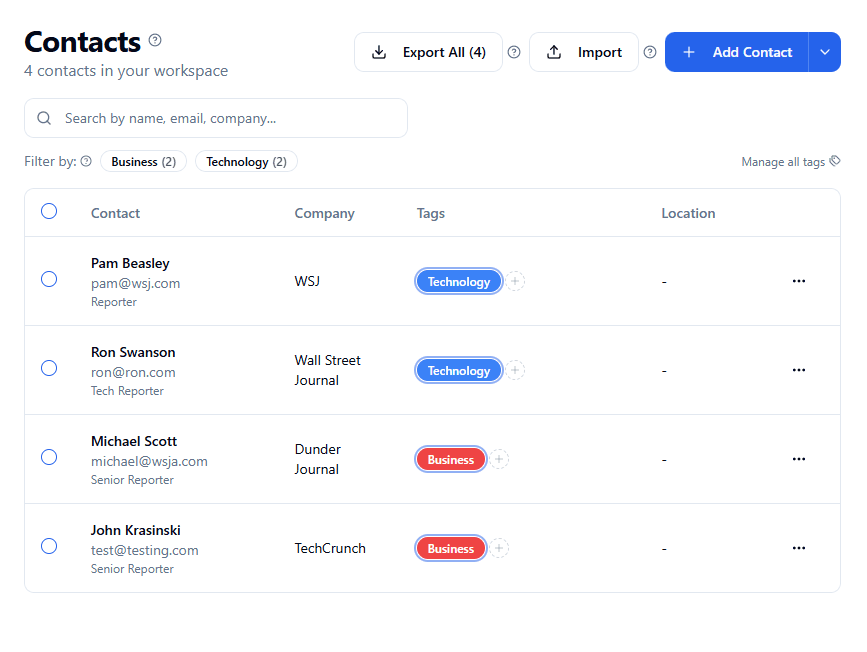The height and width of the screenshot is (652, 867).
Task: Open the help tooltip beside the Contacts heading
Action: [155, 40]
